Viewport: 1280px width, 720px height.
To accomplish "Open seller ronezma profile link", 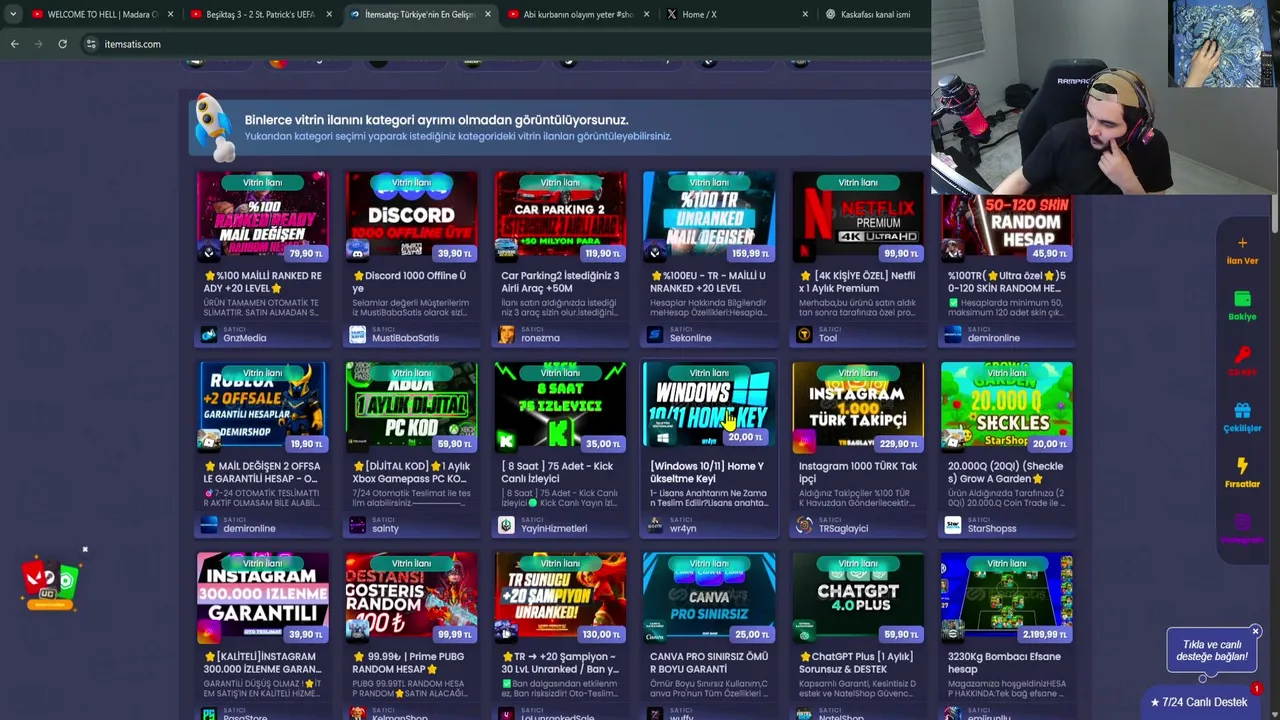I will [540, 338].
